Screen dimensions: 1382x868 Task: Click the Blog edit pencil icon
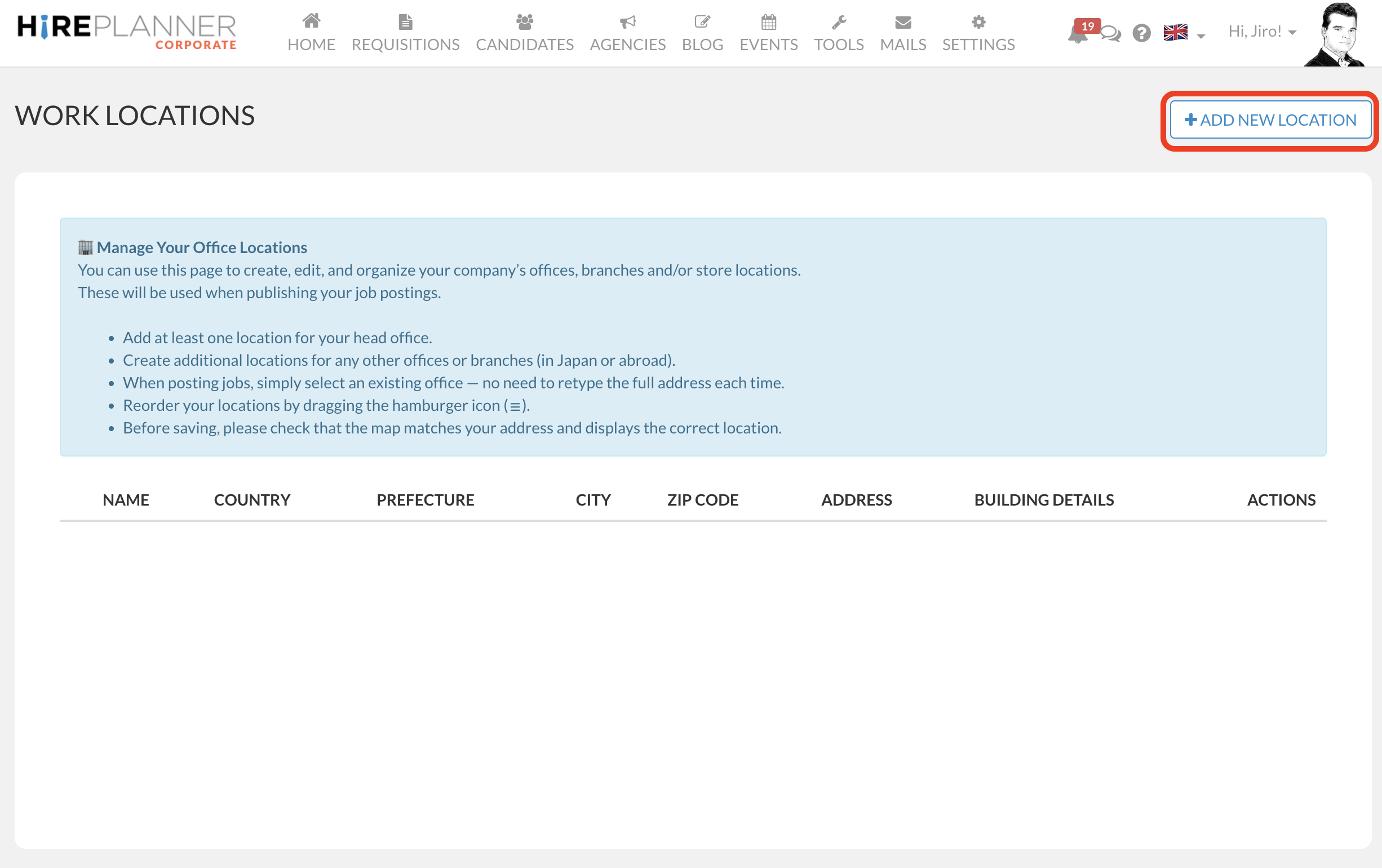702,22
